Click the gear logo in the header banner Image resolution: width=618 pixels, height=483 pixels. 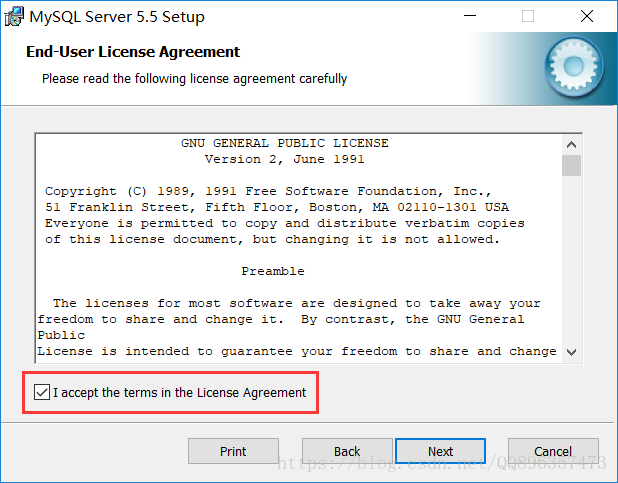pos(574,67)
